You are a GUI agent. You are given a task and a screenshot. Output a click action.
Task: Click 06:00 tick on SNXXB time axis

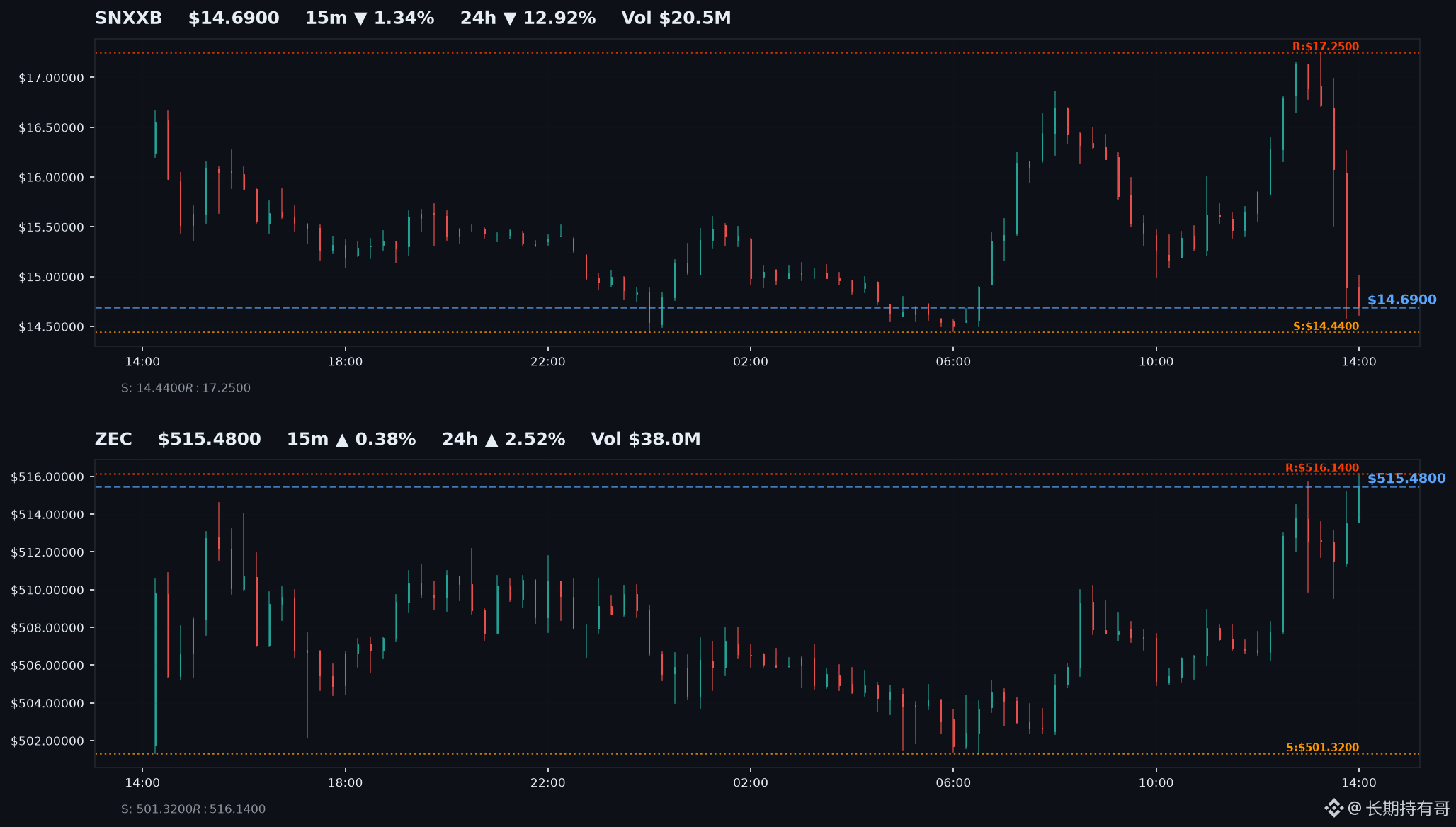tap(953, 362)
